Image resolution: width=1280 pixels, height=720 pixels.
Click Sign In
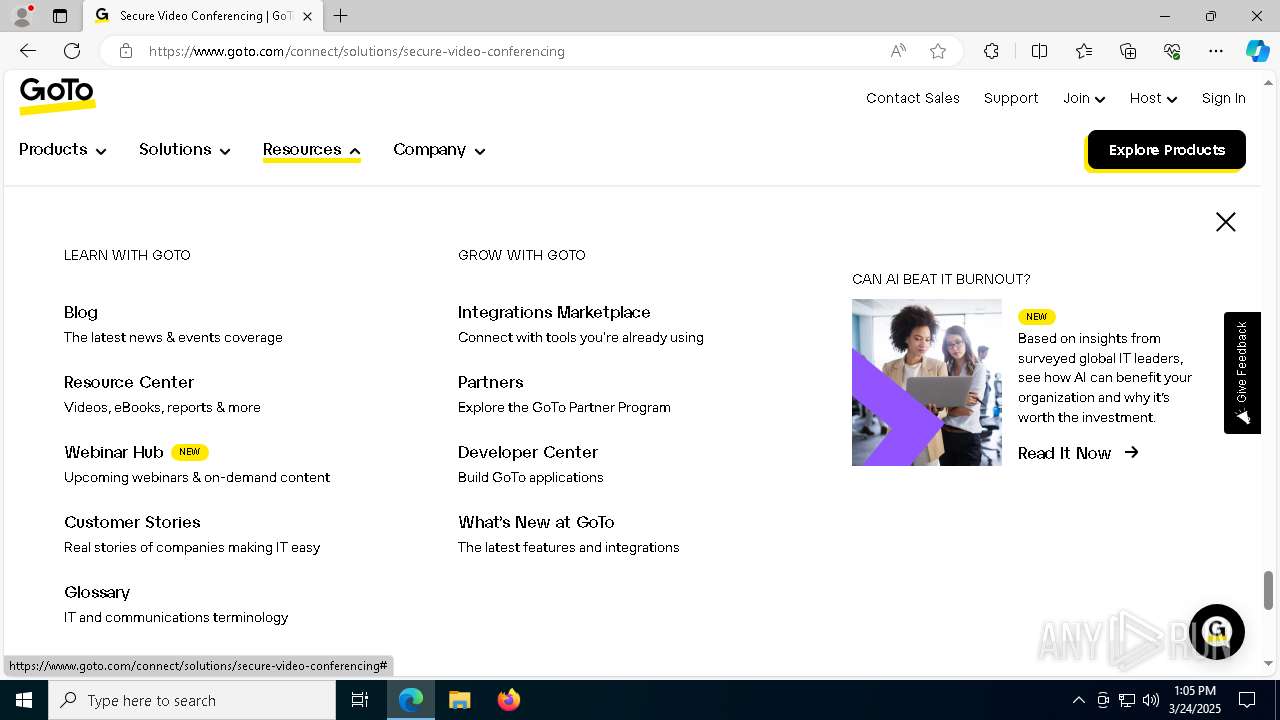click(1224, 98)
